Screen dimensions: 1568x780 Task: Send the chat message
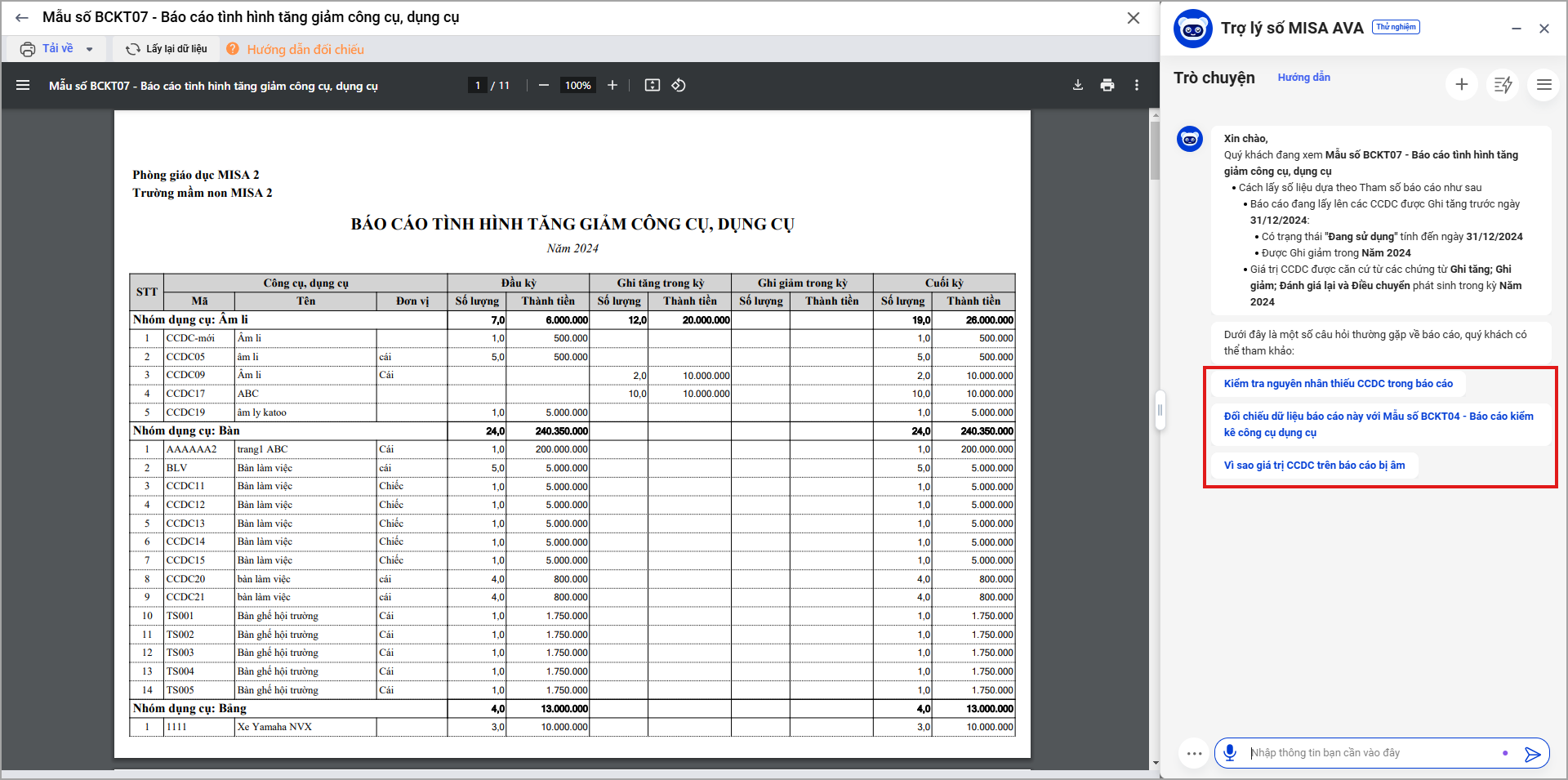[1533, 754]
